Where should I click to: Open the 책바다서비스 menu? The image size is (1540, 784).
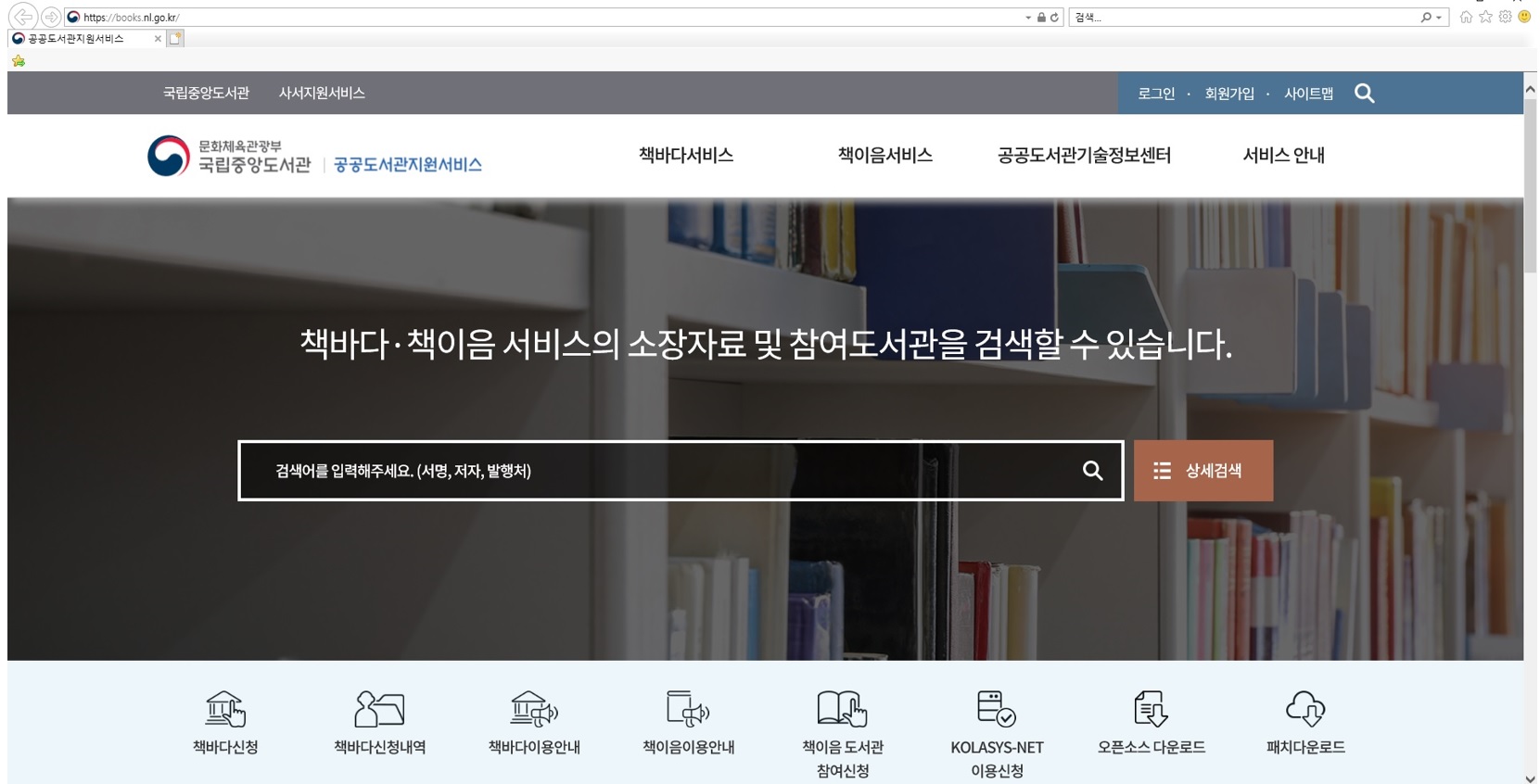[686, 156]
